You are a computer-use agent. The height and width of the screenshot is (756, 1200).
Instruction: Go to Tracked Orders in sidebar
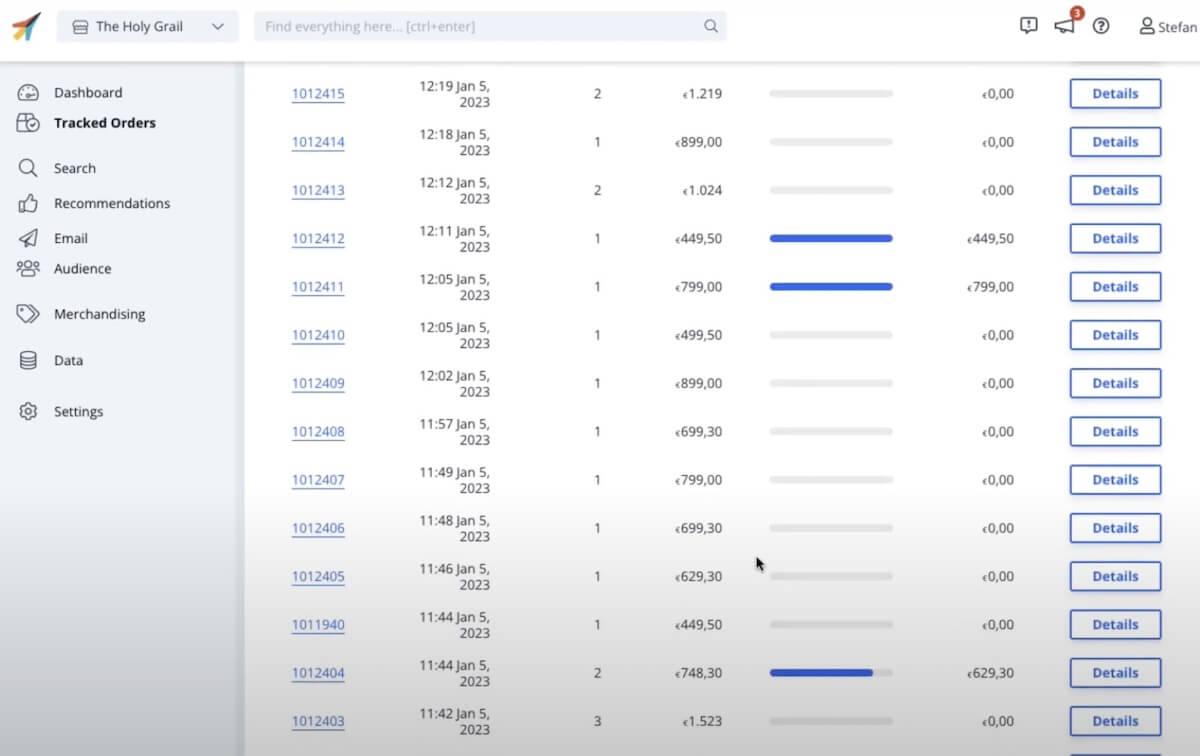(x=104, y=123)
